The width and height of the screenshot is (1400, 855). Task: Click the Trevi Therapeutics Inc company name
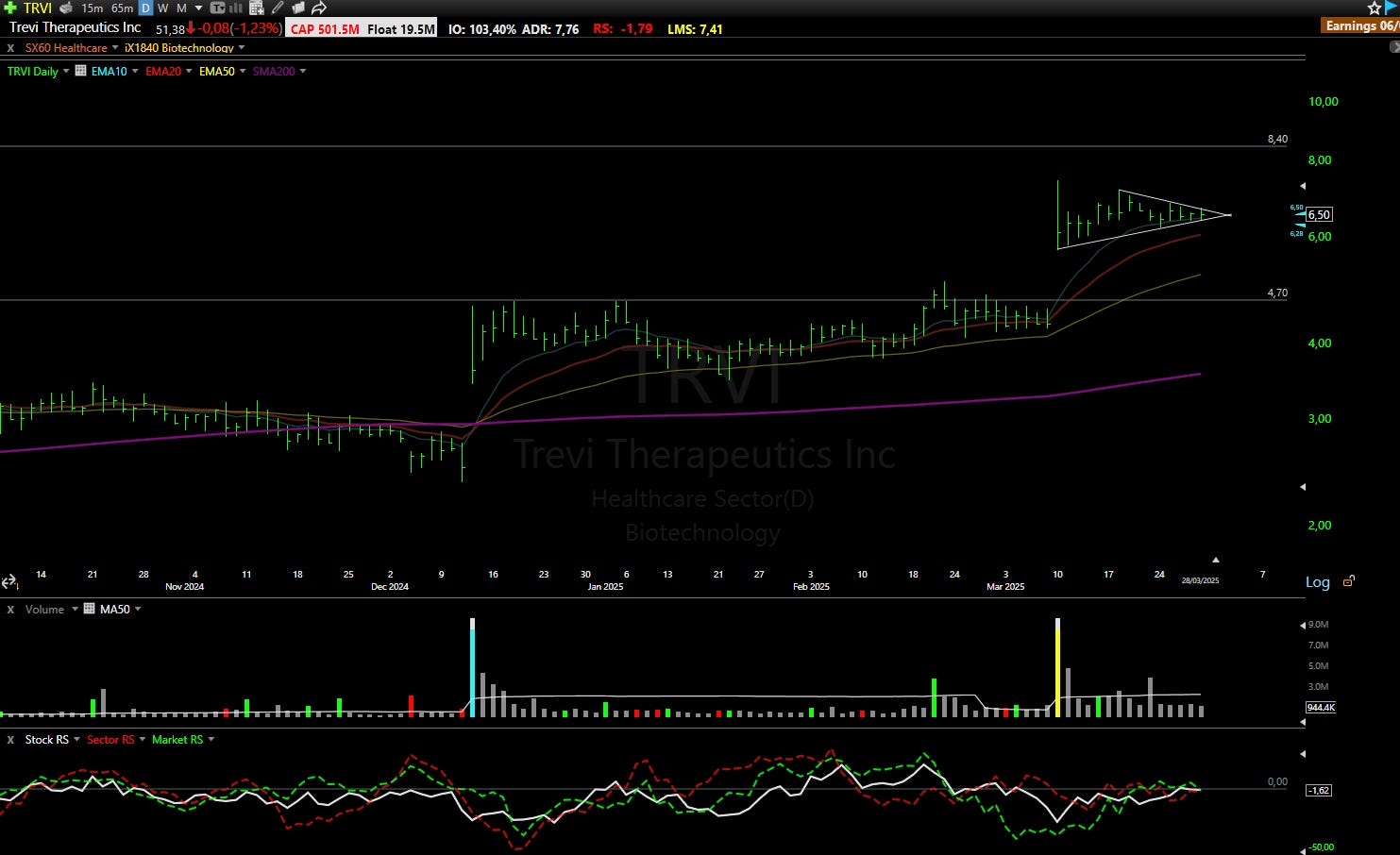(x=76, y=27)
